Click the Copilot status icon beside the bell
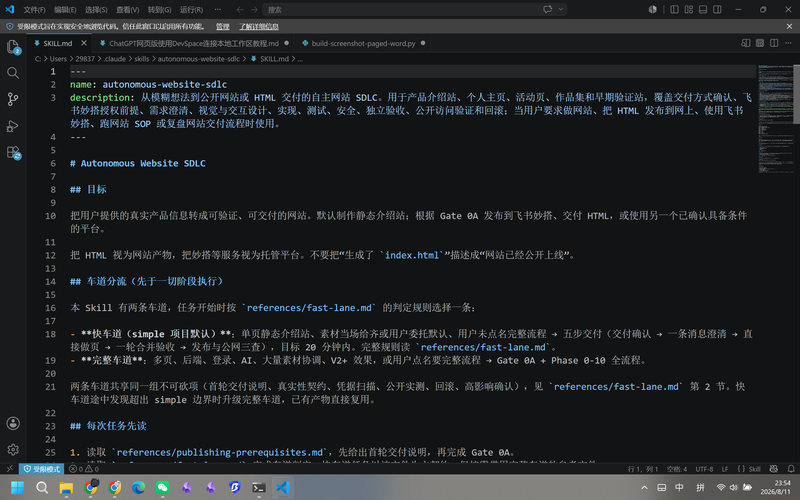Viewport: 800px width, 500px height. click(773, 468)
